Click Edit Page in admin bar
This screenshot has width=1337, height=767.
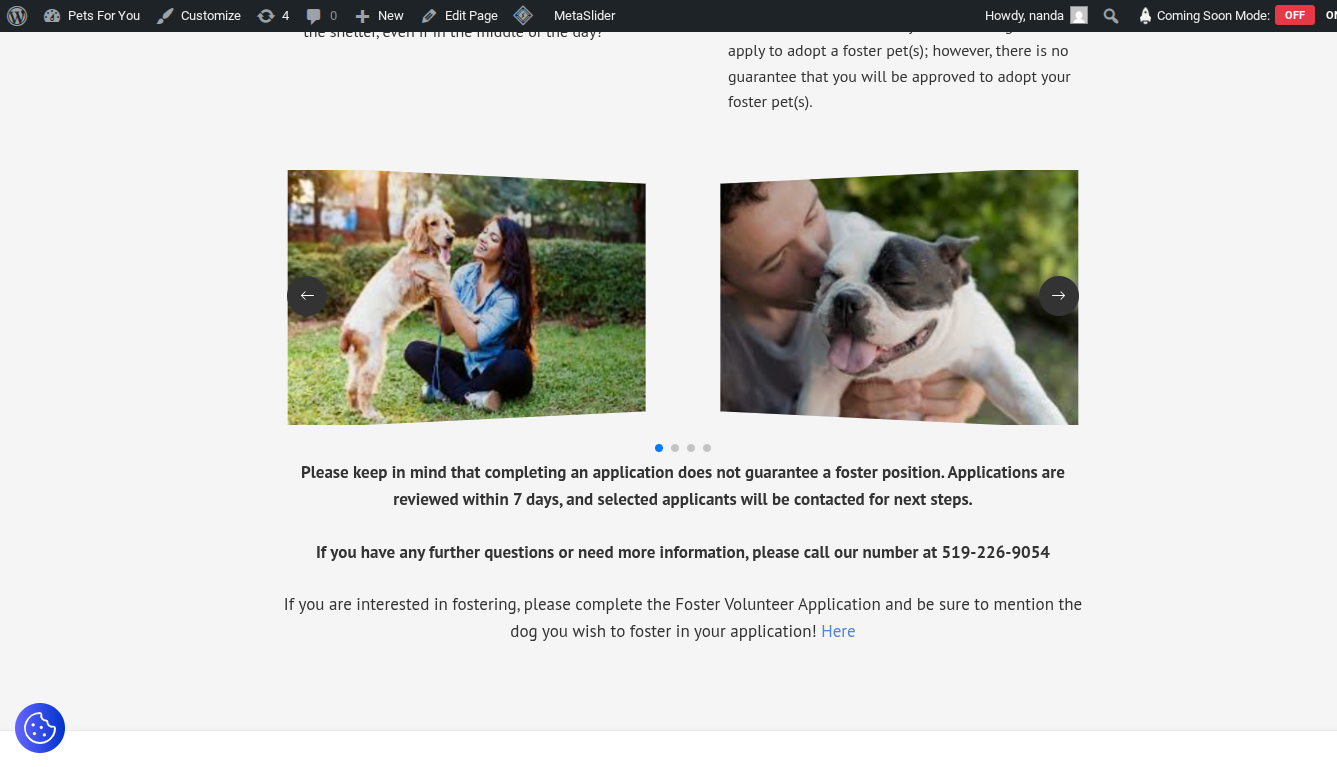(460, 16)
